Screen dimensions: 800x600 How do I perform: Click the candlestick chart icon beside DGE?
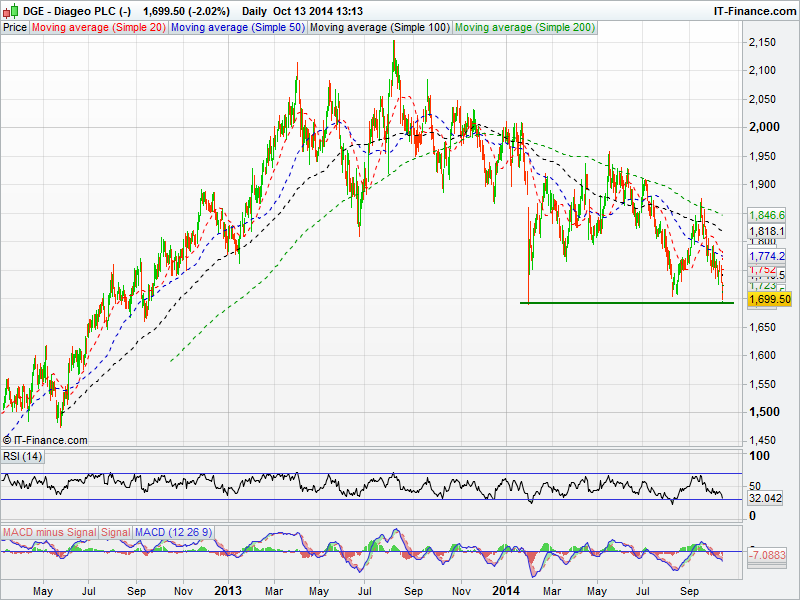tap(9, 10)
